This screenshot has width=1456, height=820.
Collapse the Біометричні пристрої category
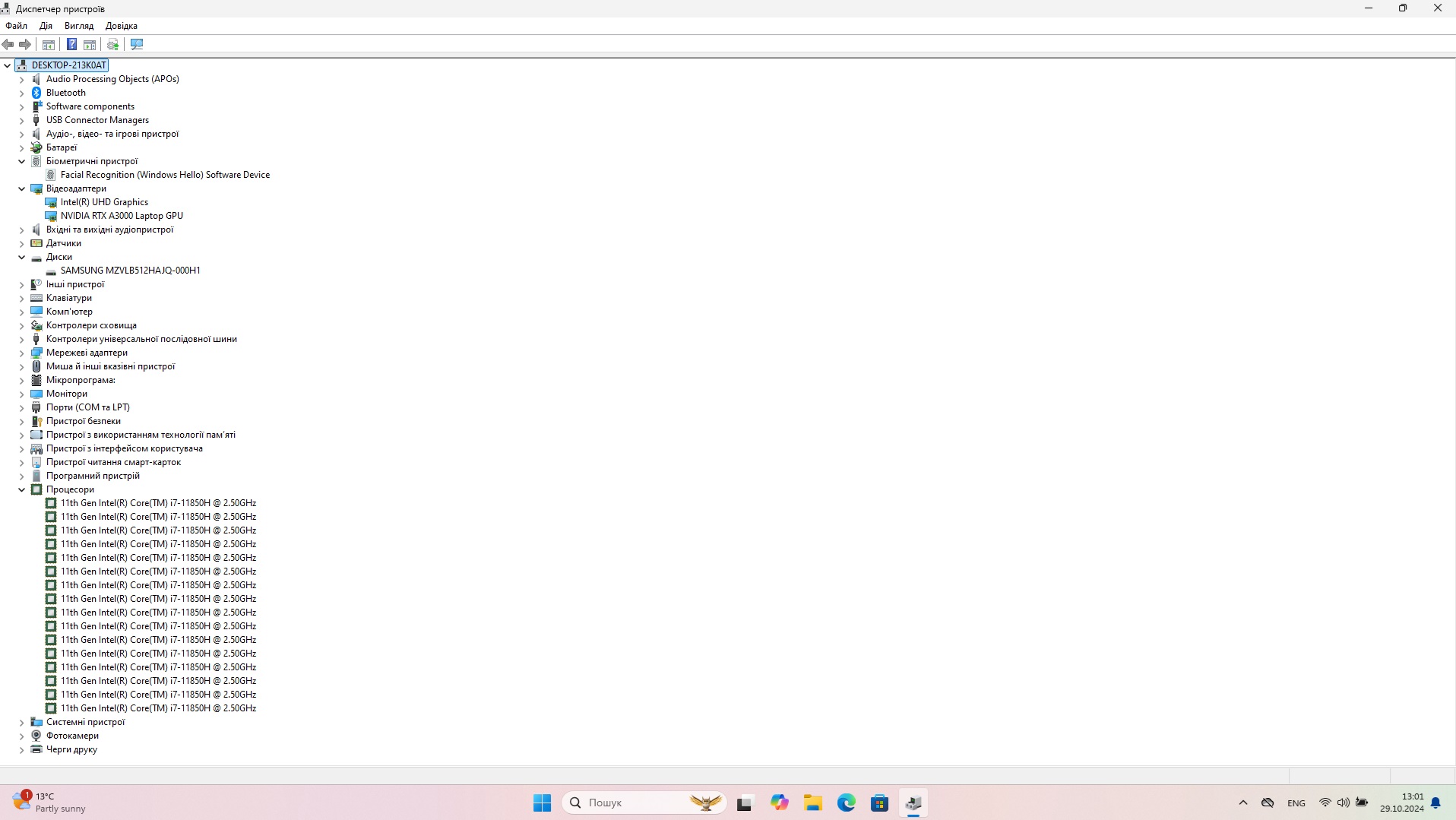[x=22, y=161]
